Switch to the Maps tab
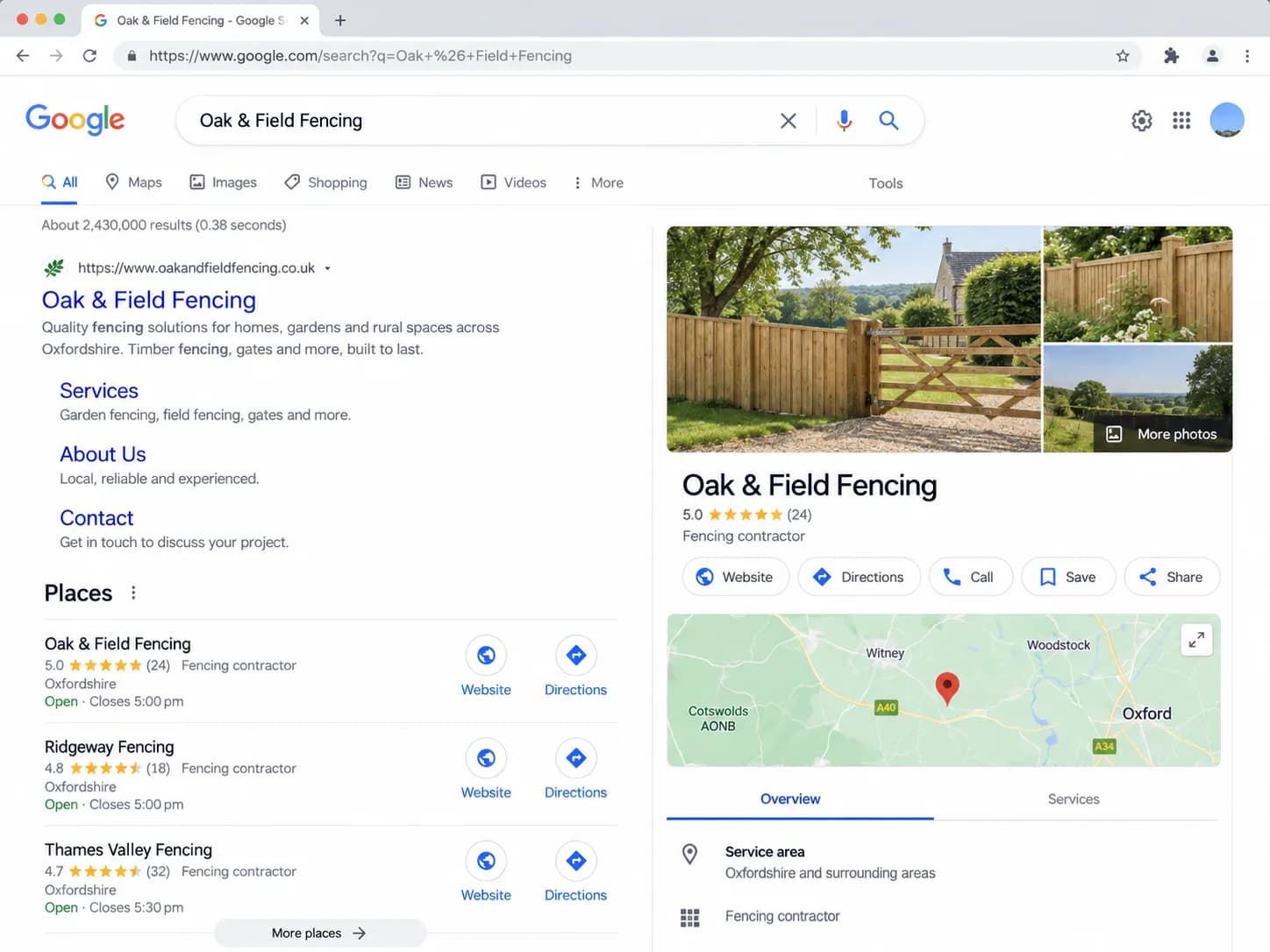 (x=133, y=182)
